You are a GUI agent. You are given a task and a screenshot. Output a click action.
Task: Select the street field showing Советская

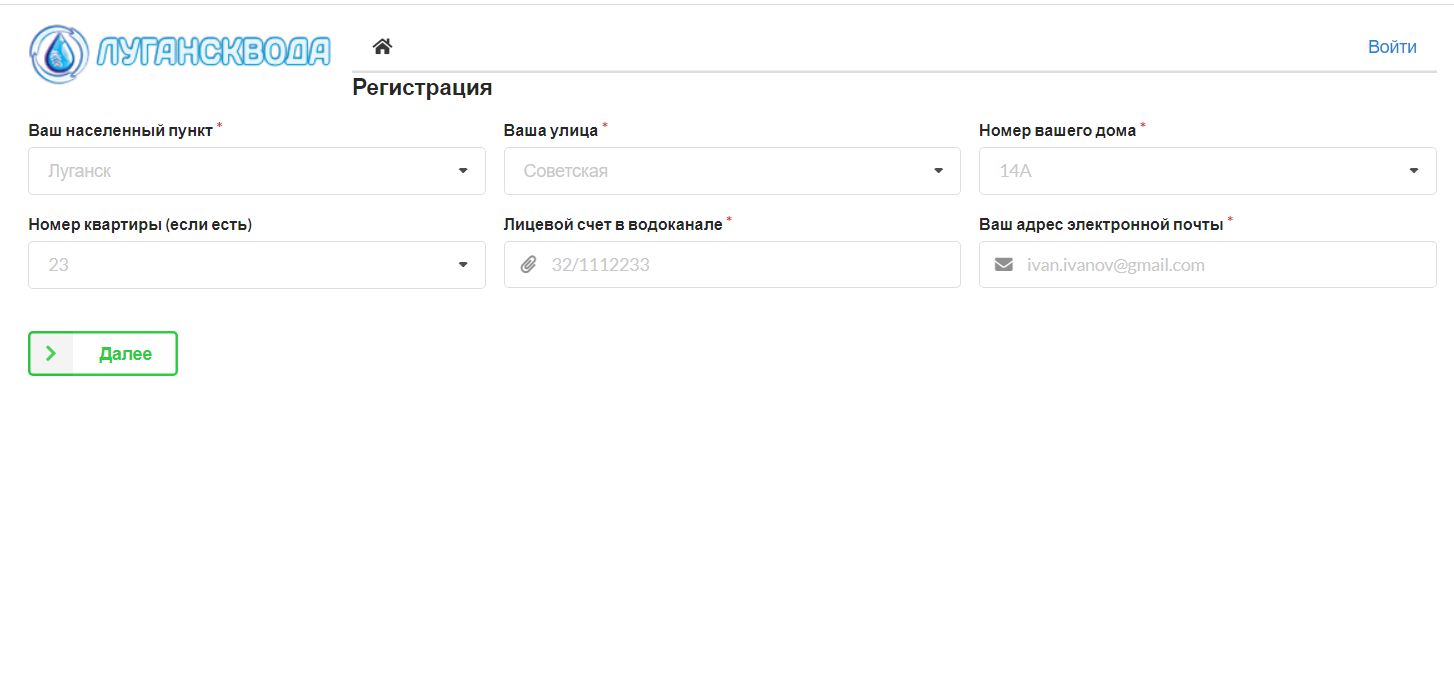(715, 171)
